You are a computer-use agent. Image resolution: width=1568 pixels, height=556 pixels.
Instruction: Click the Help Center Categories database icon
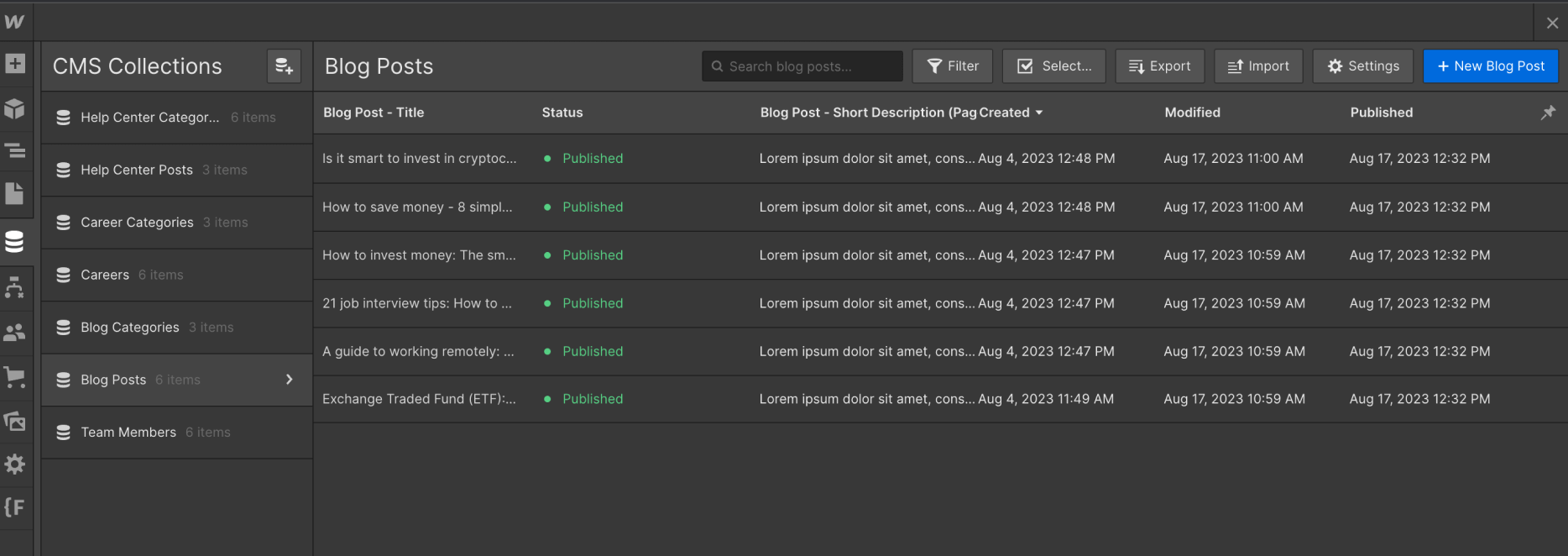[63, 118]
